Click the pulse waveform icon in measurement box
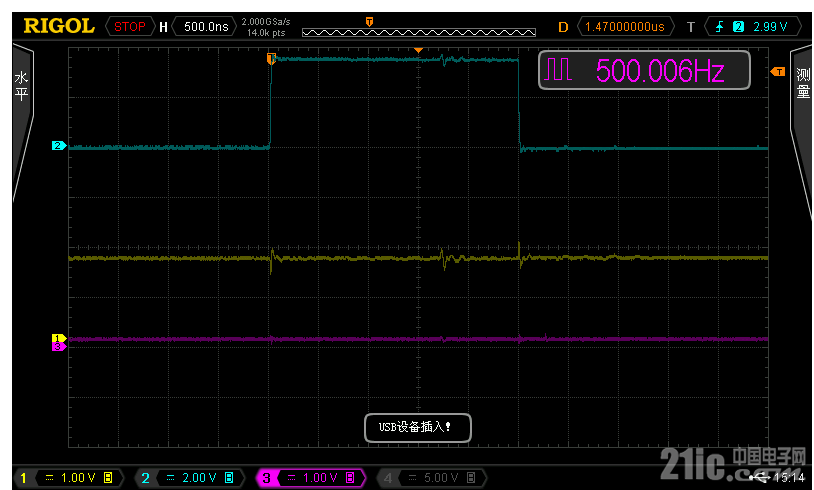Viewport: 814px width, 490px height. [558, 70]
